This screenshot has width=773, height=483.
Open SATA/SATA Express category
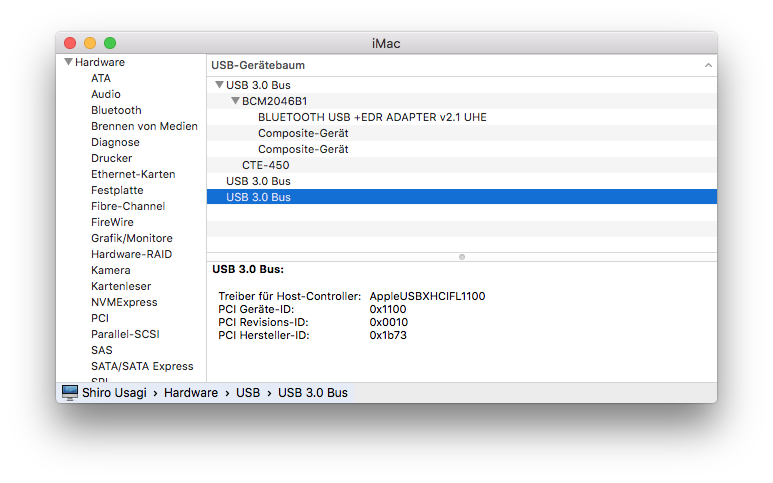pyautogui.click(x=142, y=367)
